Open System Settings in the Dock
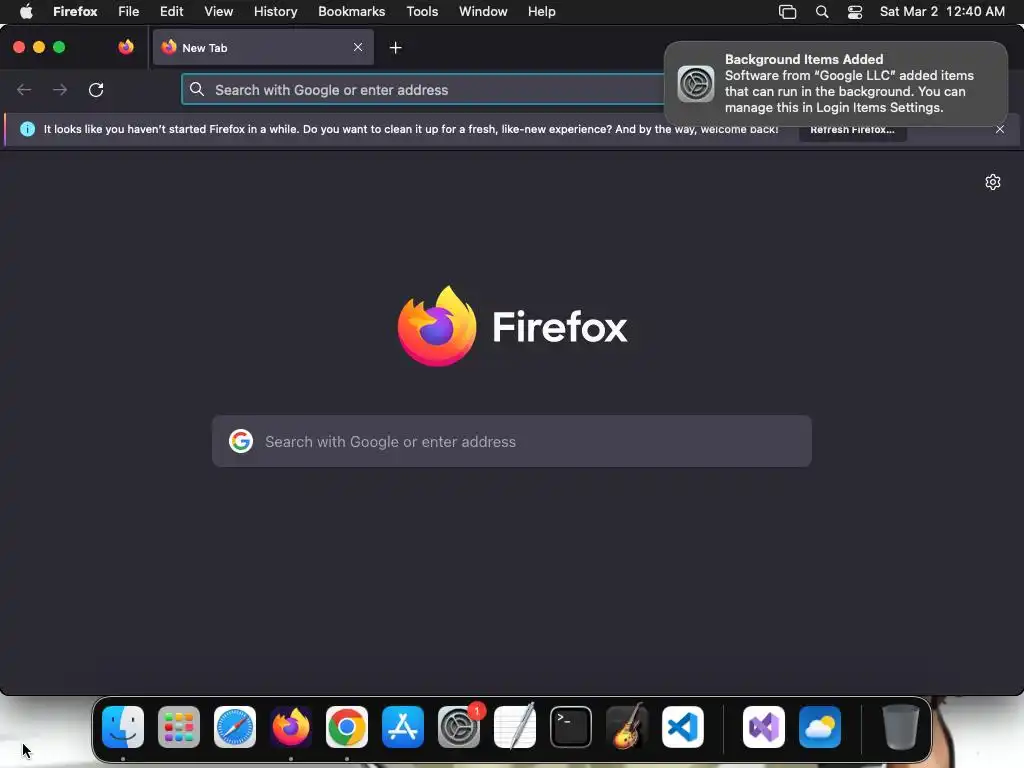This screenshot has width=1024, height=768. 459,727
